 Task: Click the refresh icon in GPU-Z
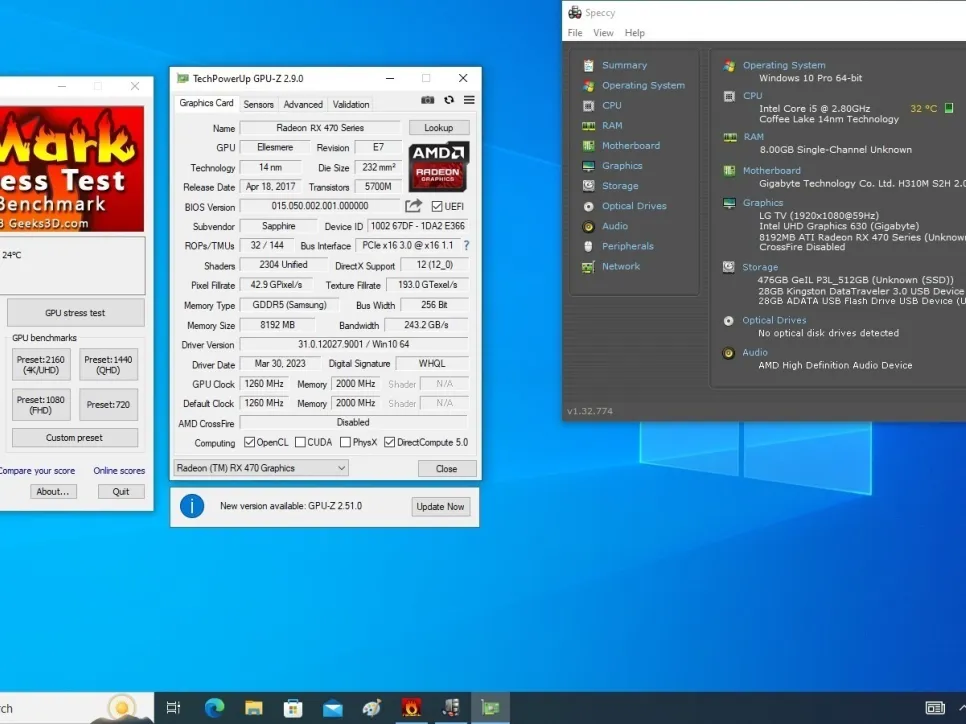coord(449,100)
